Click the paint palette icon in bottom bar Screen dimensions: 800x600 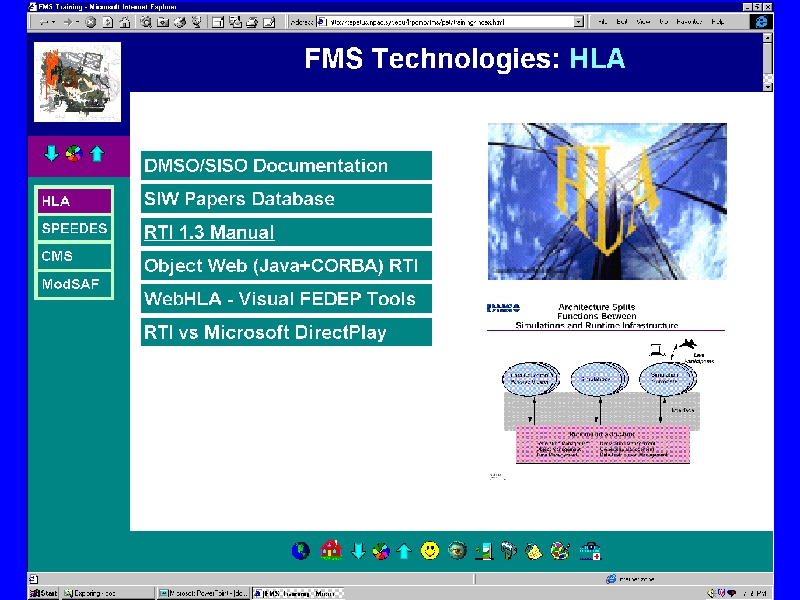pos(560,552)
